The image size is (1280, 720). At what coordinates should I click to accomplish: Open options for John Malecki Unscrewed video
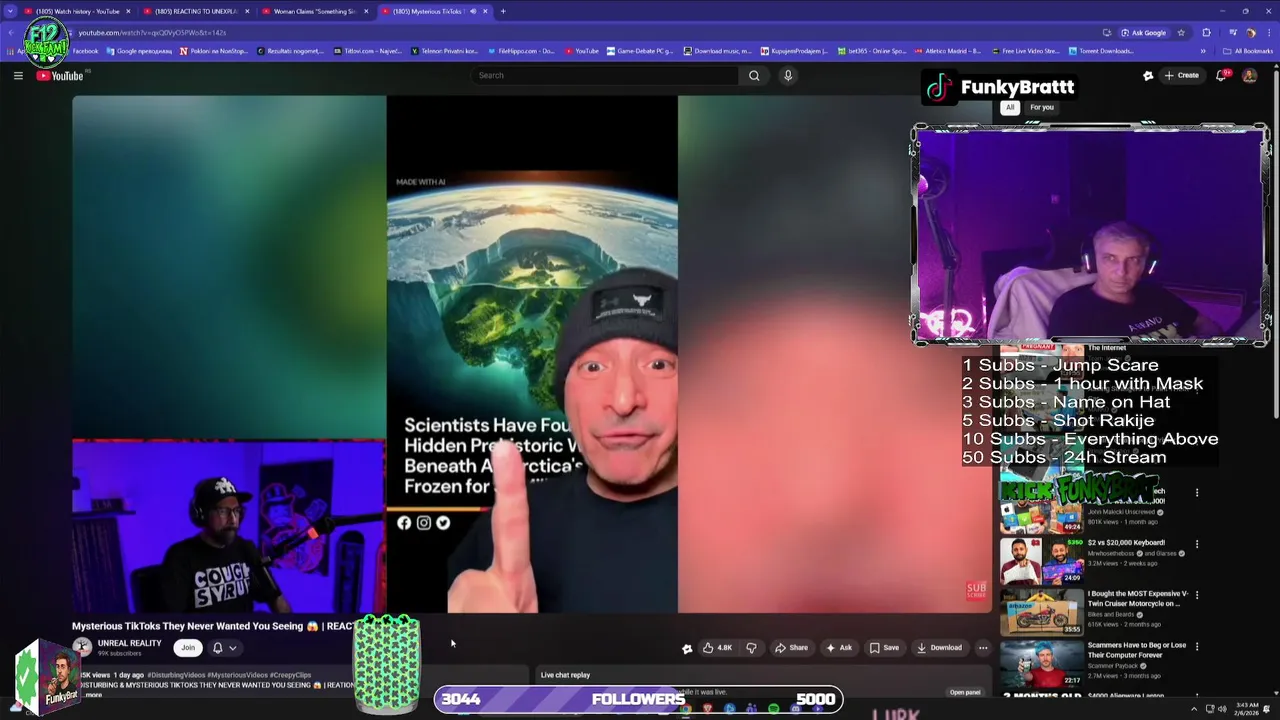pos(1197,493)
